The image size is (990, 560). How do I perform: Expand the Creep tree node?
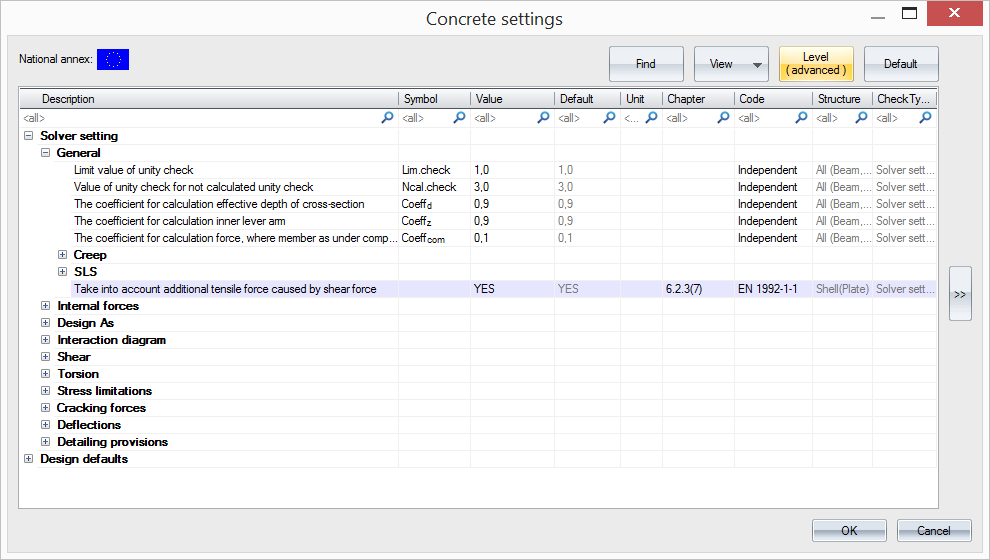point(63,255)
